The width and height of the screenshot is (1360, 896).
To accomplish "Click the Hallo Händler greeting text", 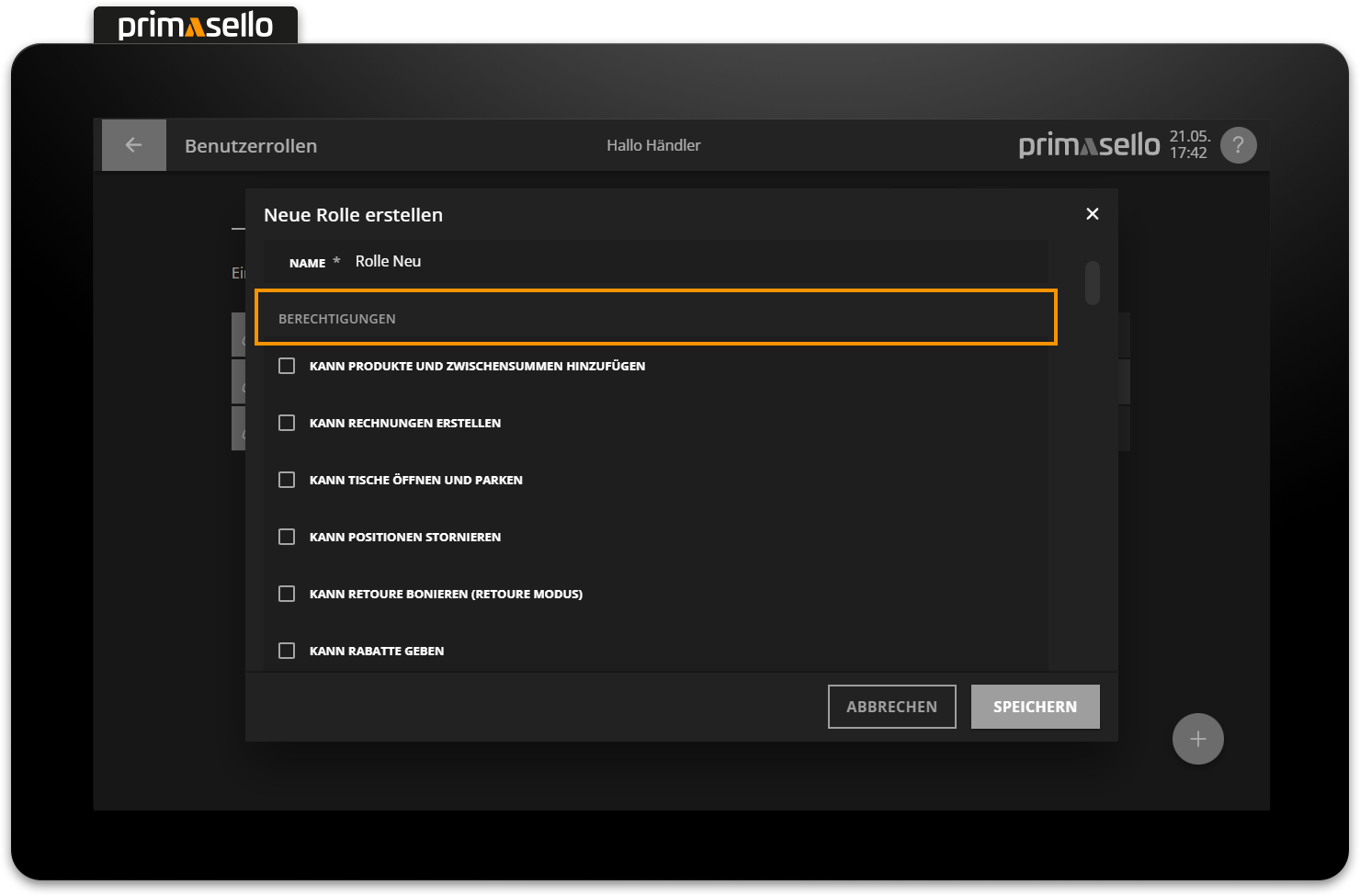I will click(653, 145).
